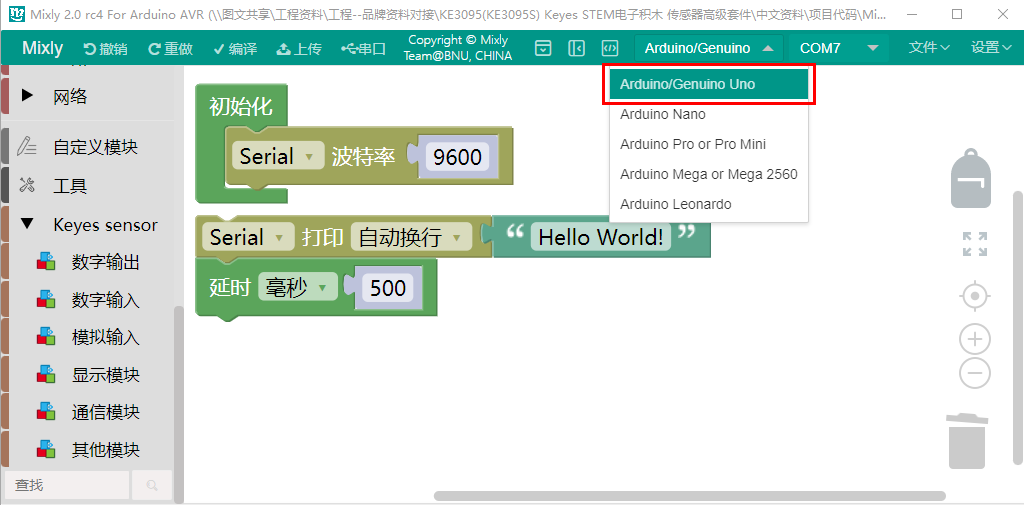Image resolution: width=1024 pixels, height=505 pixels.
Task: Zoom out with the minus icon
Action: tap(974, 373)
